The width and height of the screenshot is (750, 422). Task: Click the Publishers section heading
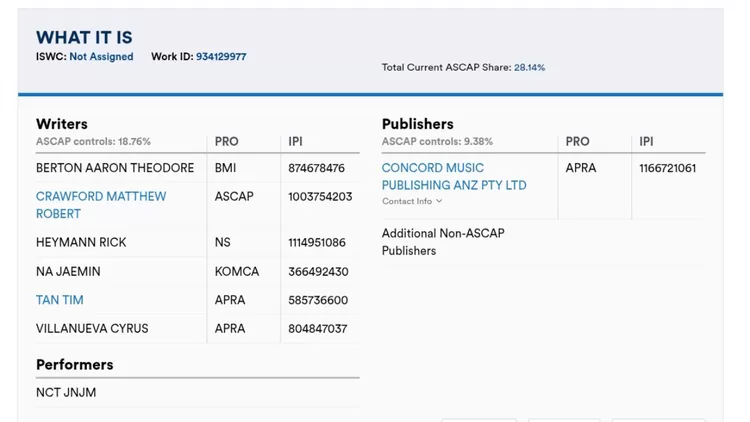418,124
